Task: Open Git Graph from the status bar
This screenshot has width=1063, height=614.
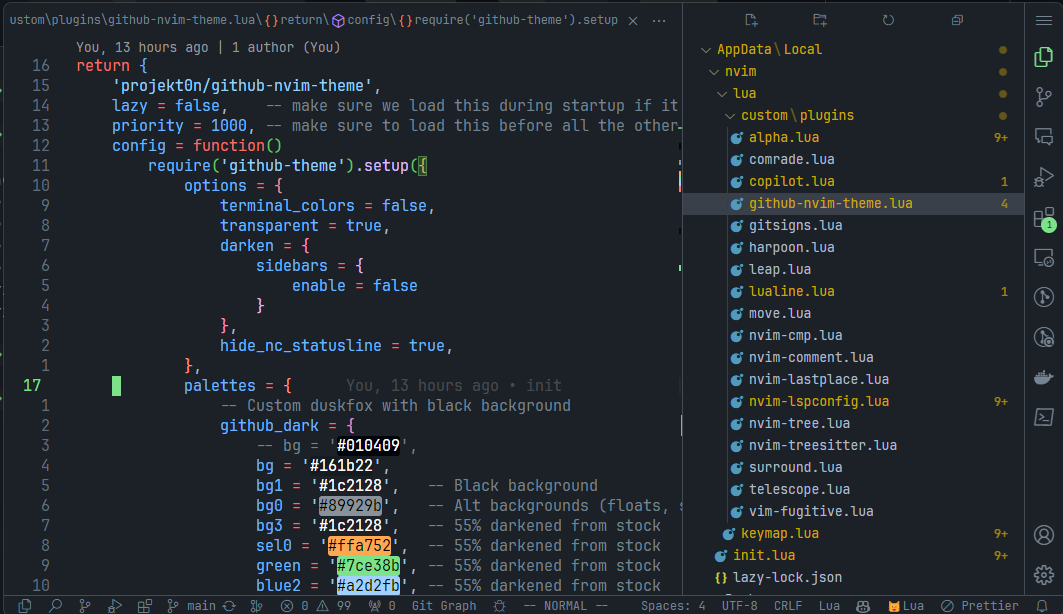Action: 443,605
